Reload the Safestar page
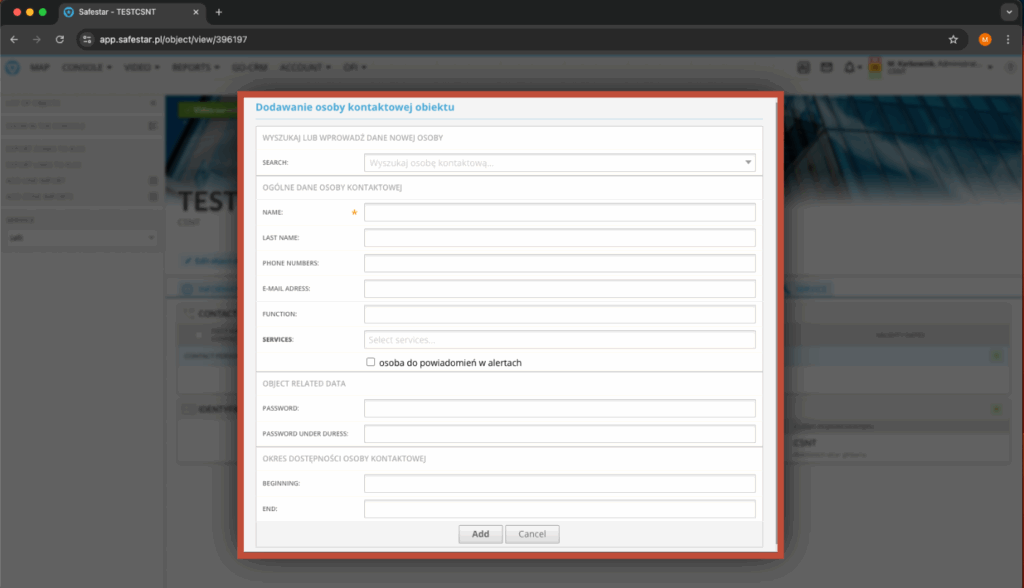Image resolution: width=1024 pixels, height=588 pixels. (60, 39)
